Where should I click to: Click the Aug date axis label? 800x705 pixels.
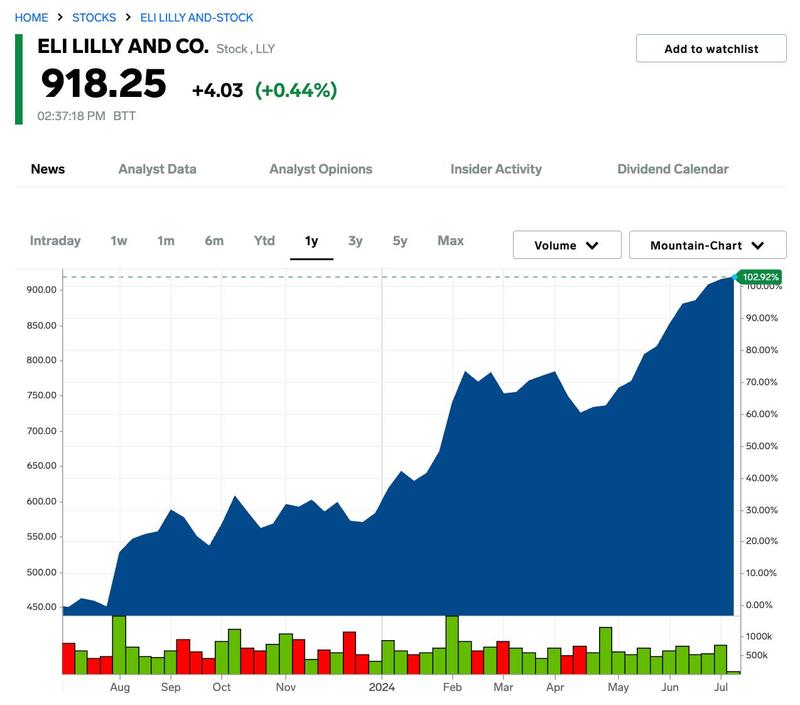point(120,687)
